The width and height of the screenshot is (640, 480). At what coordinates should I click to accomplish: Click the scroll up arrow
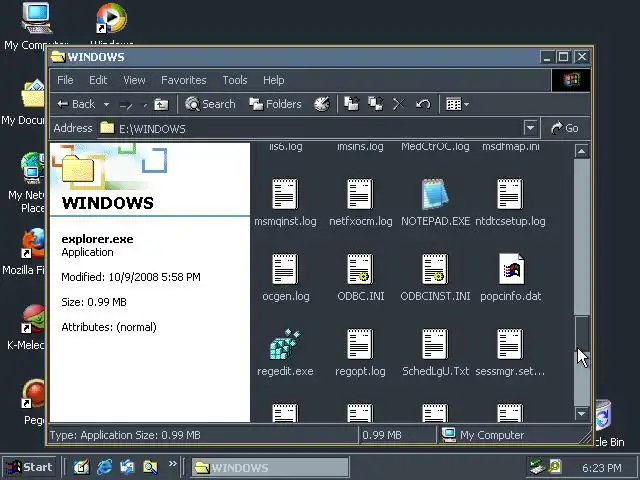pyautogui.click(x=582, y=151)
